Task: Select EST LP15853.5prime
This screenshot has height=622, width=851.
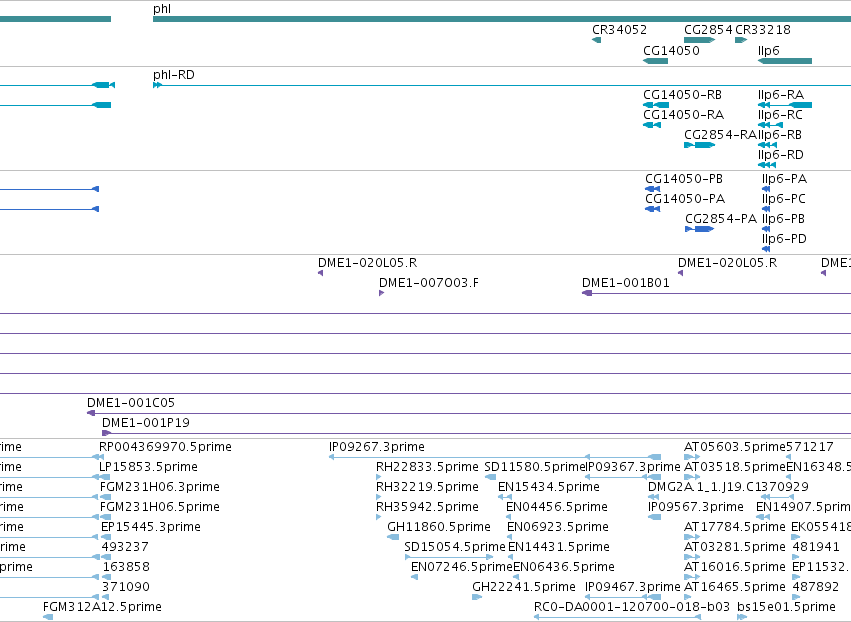Action: (148, 467)
